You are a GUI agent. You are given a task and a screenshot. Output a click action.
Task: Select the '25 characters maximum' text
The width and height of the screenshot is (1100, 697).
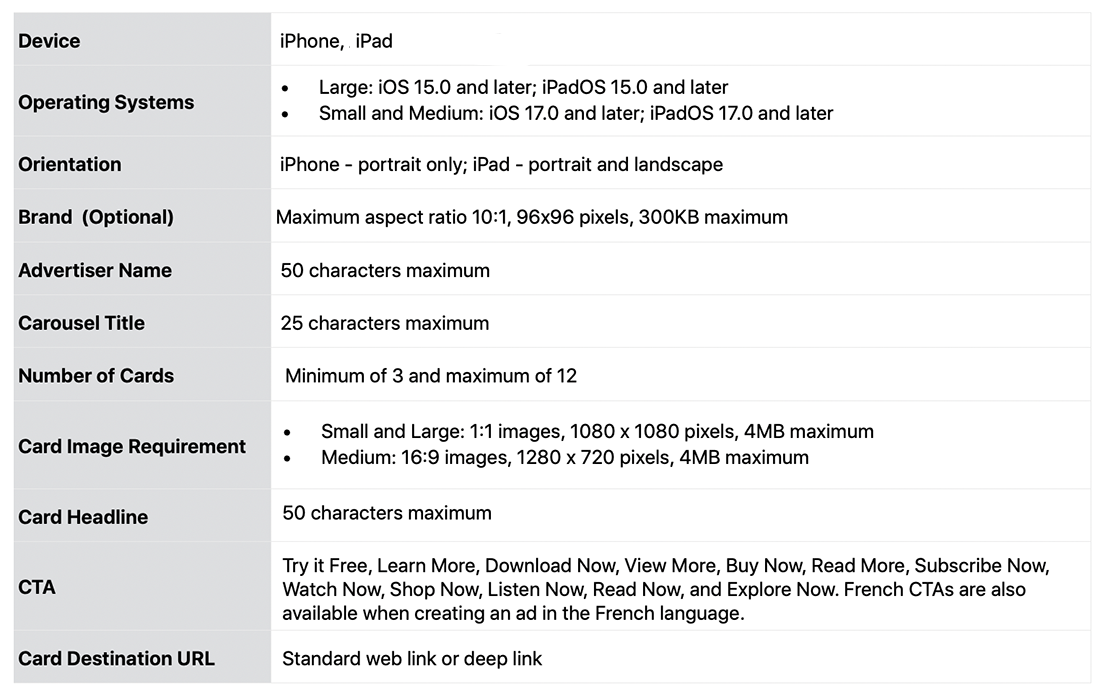click(x=385, y=323)
